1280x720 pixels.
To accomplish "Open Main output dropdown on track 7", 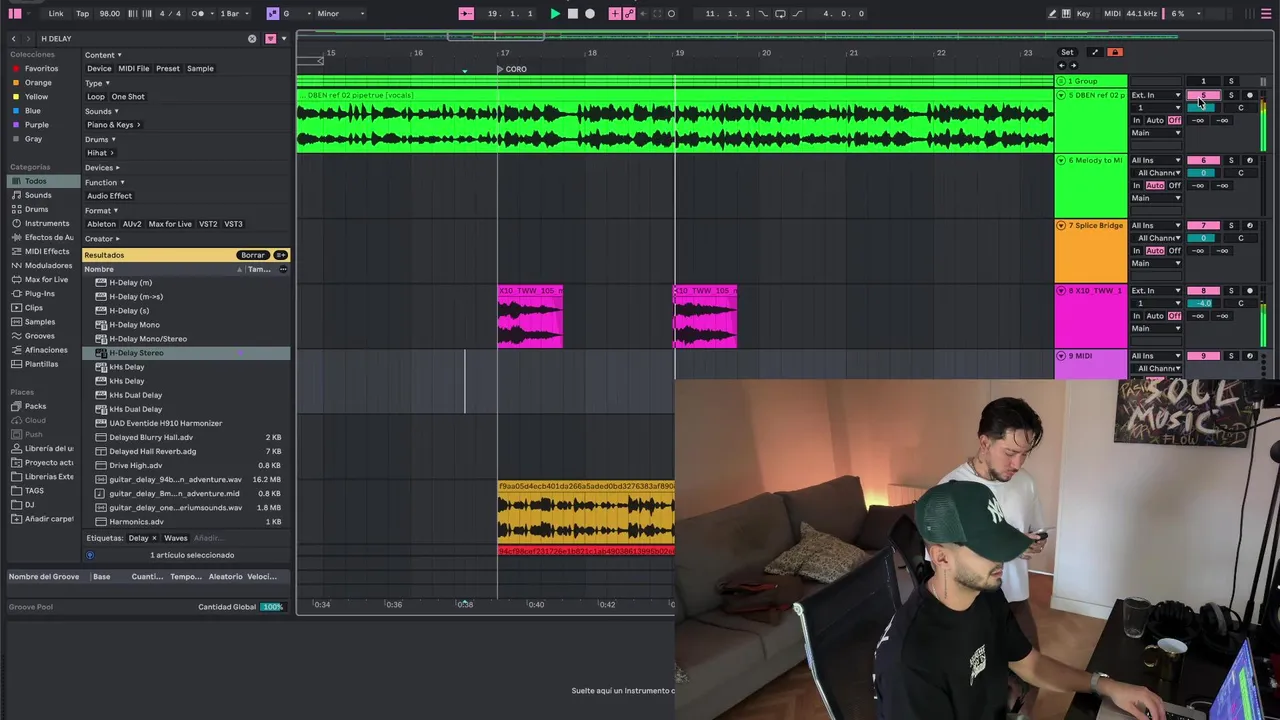I will (1155, 263).
